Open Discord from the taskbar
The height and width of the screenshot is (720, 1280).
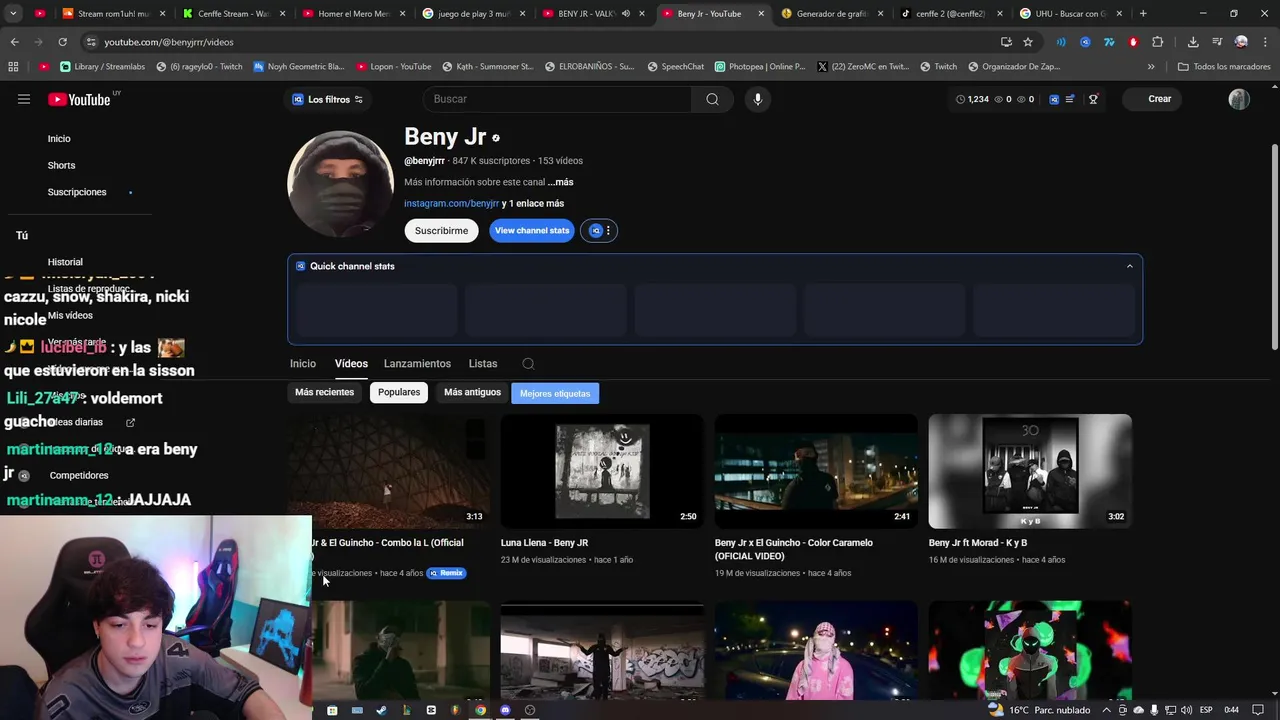click(x=505, y=710)
